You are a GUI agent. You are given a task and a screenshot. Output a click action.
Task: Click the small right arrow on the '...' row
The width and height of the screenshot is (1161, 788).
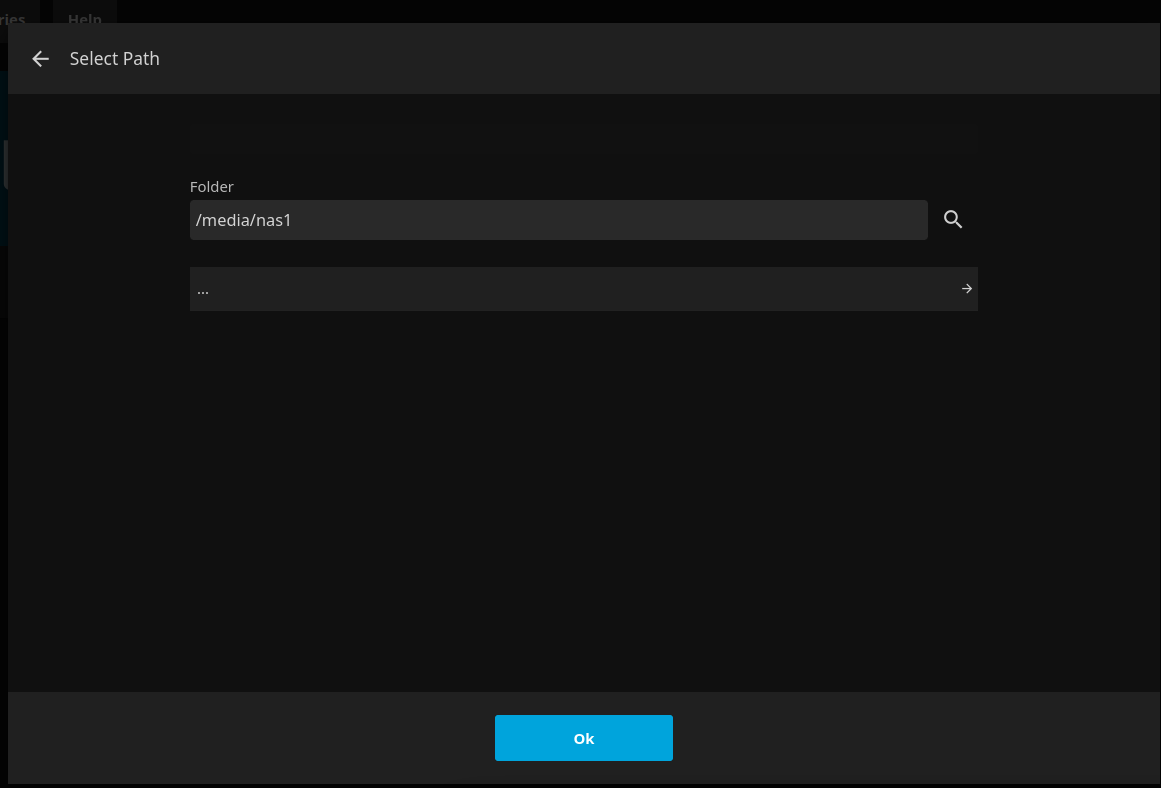coord(966,289)
